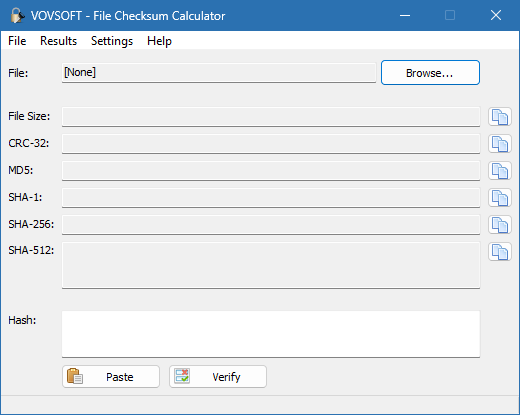Click the "SHA-512:" label
520x415 pixels.
pos(31,250)
